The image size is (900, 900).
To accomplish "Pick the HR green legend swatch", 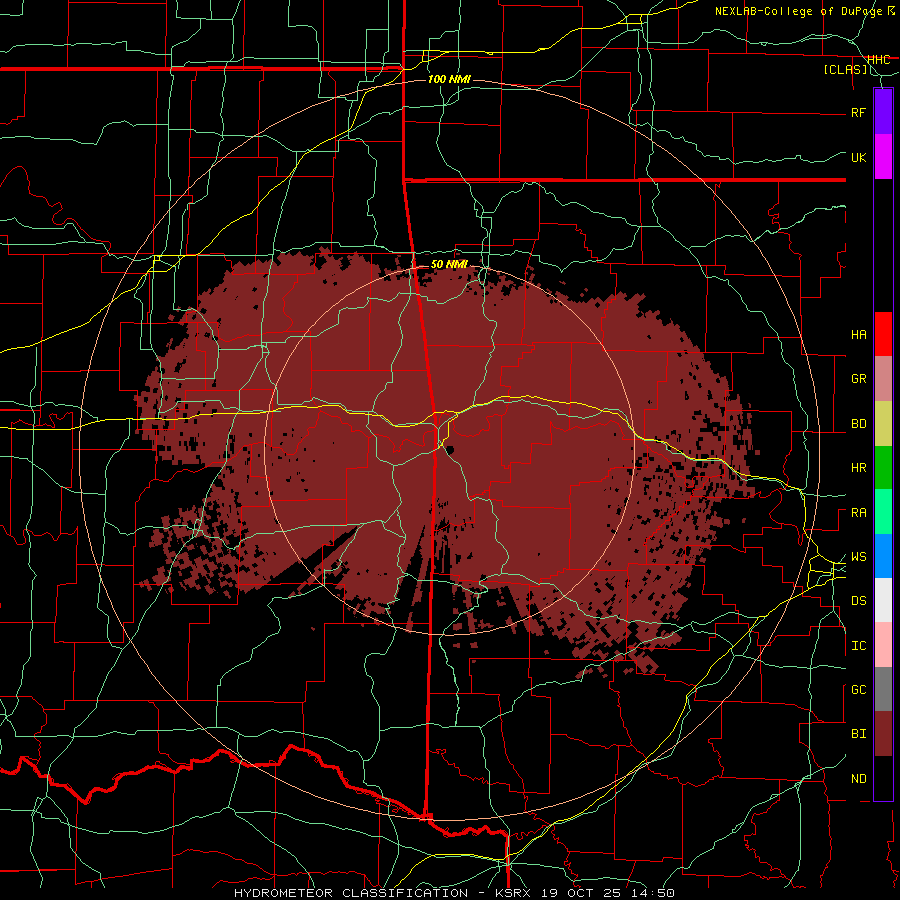I will point(883,467).
